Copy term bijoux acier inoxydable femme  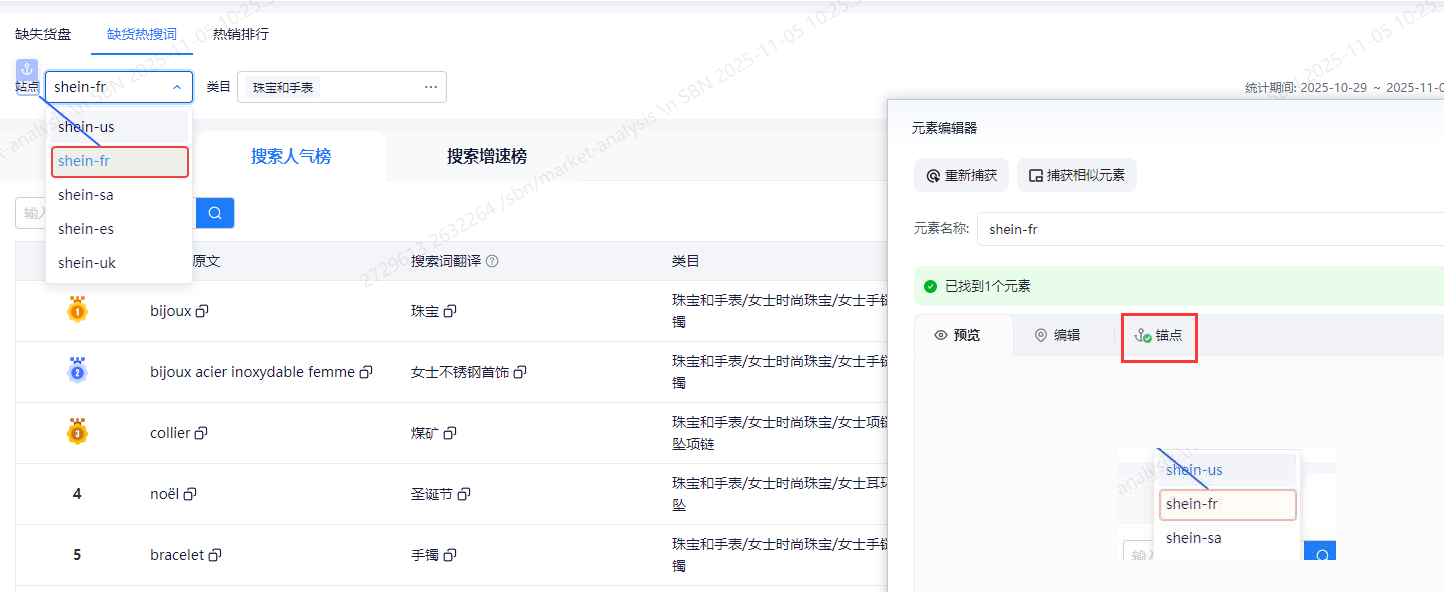pos(366,372)
